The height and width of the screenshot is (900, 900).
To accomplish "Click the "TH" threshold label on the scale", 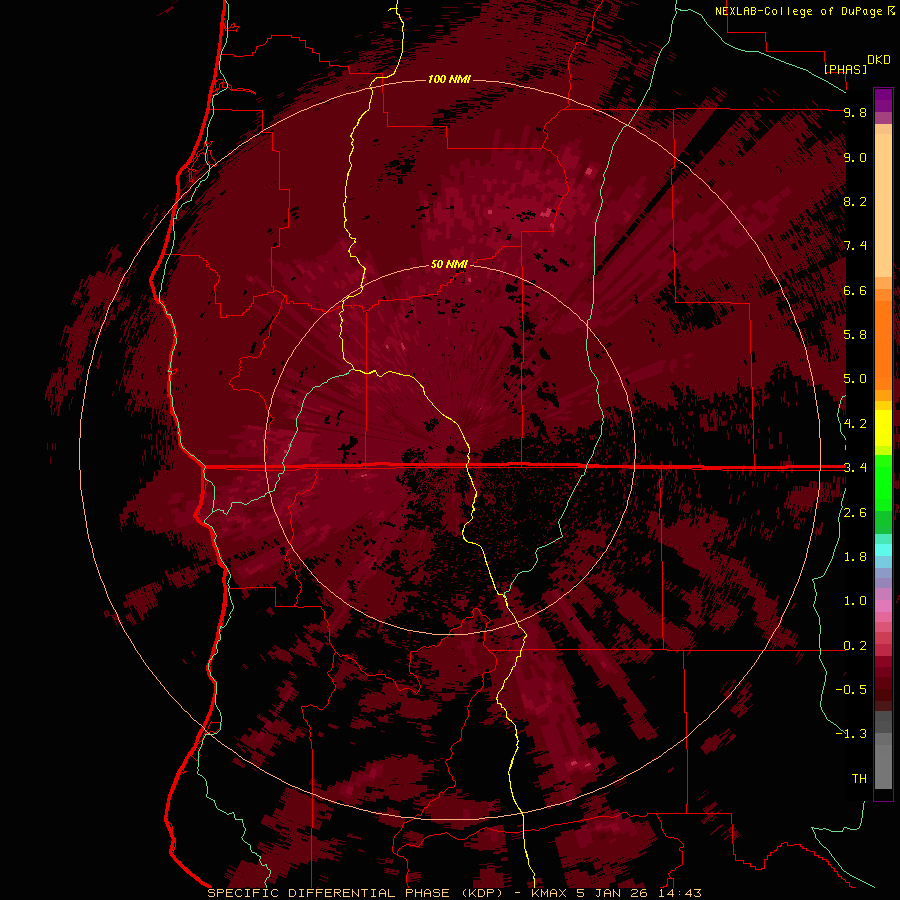I will coord(859,778).
